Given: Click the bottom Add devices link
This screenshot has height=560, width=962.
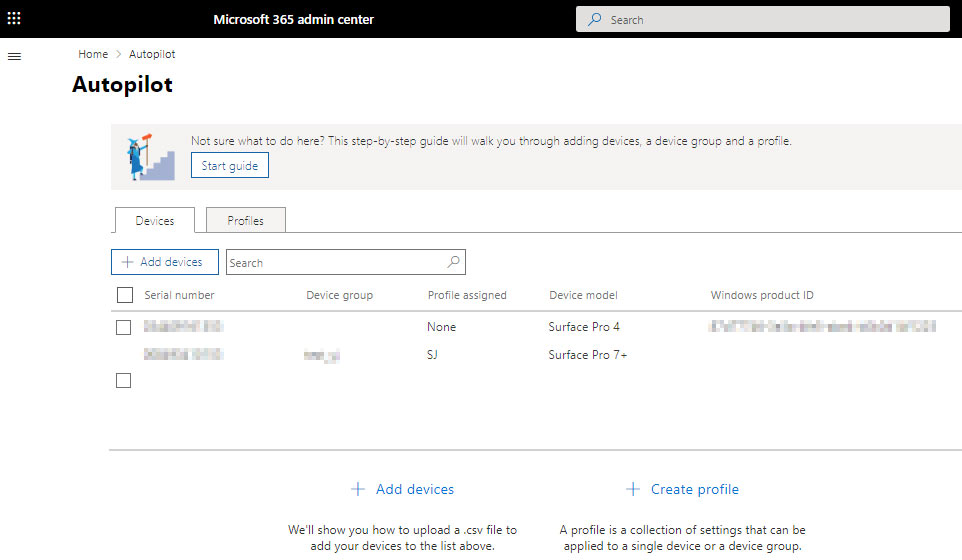Looking at the screenshot, I should click(415, 489).
